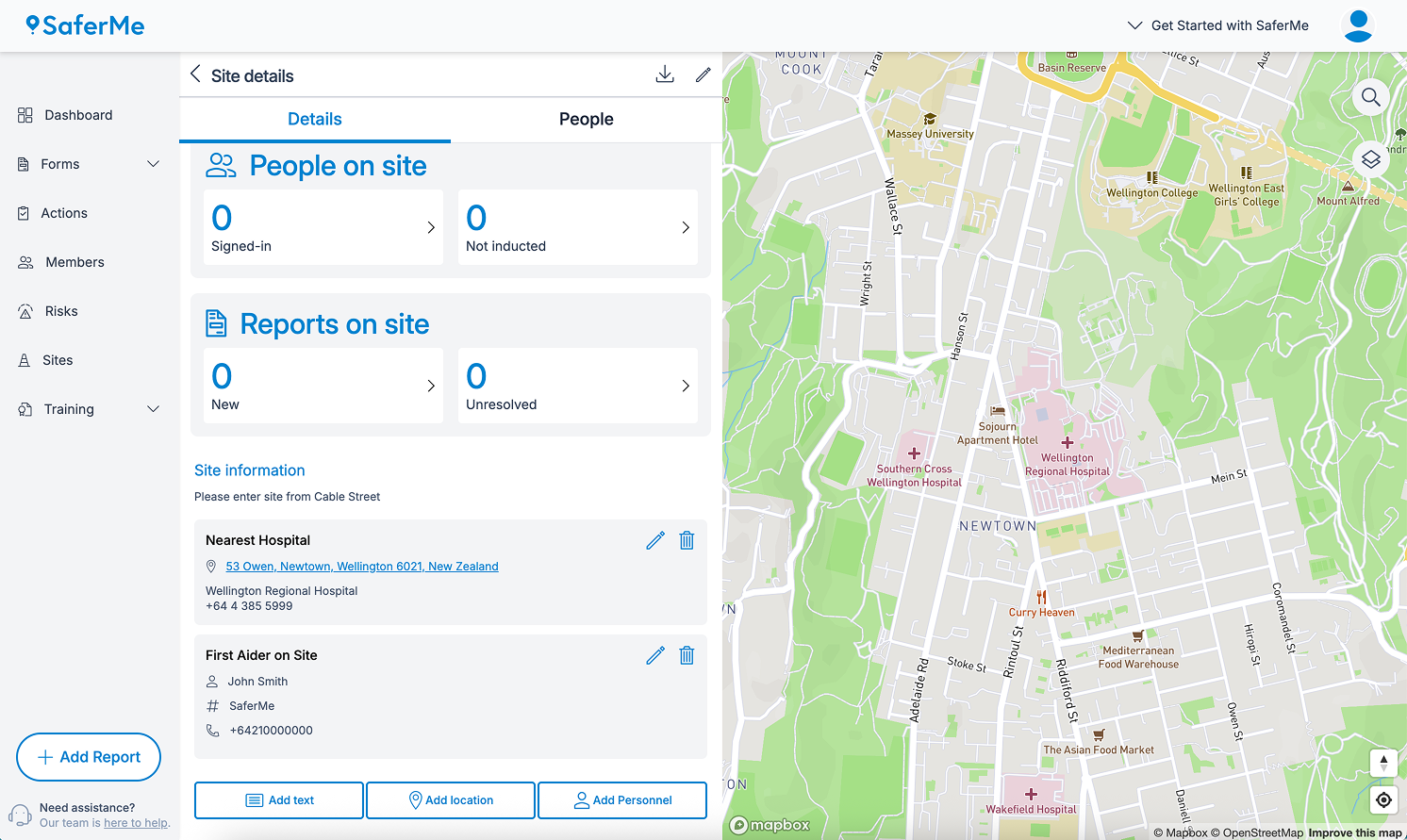Edit the Nearest Hospital entry
The height and width of the screenshot is (840, 1407).
(655, 540)
